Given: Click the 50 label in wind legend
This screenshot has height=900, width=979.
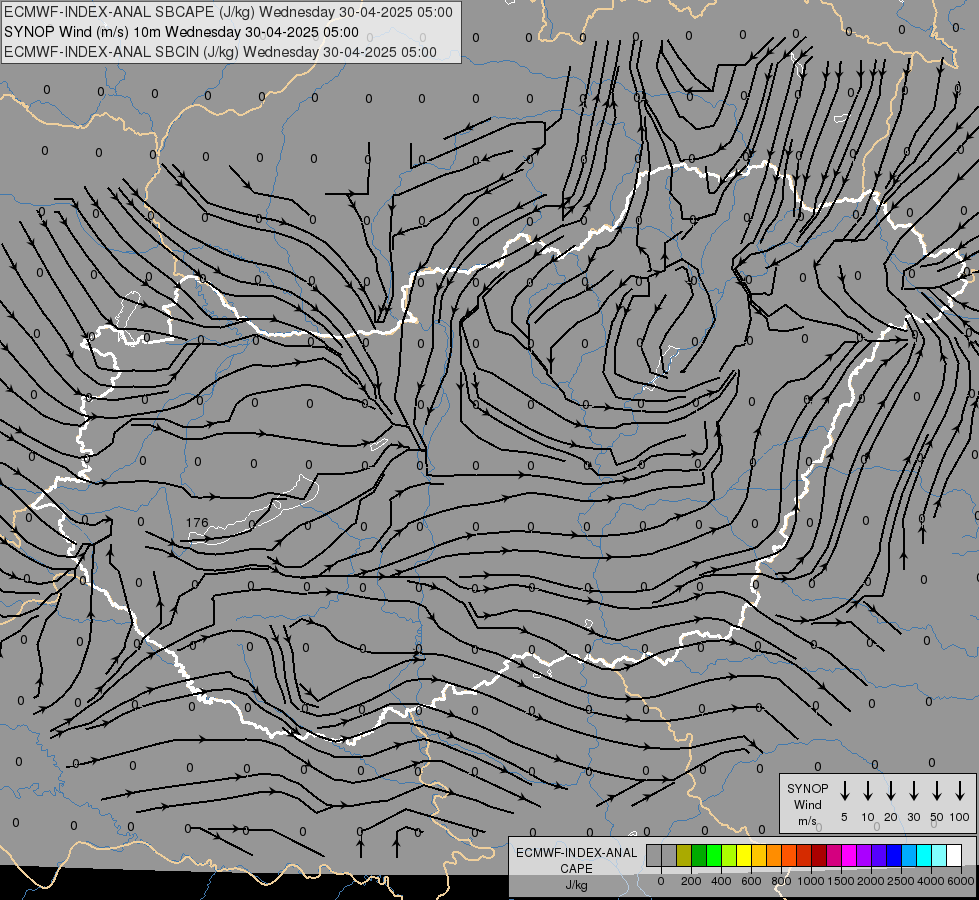Looking at the screenshot, I should click(937, 817).
